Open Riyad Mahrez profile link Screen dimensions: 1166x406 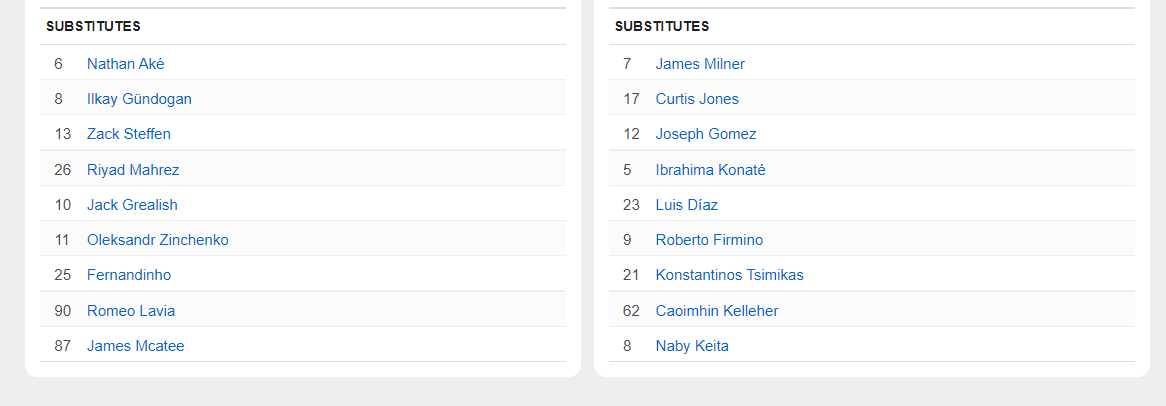coord(133,170)
